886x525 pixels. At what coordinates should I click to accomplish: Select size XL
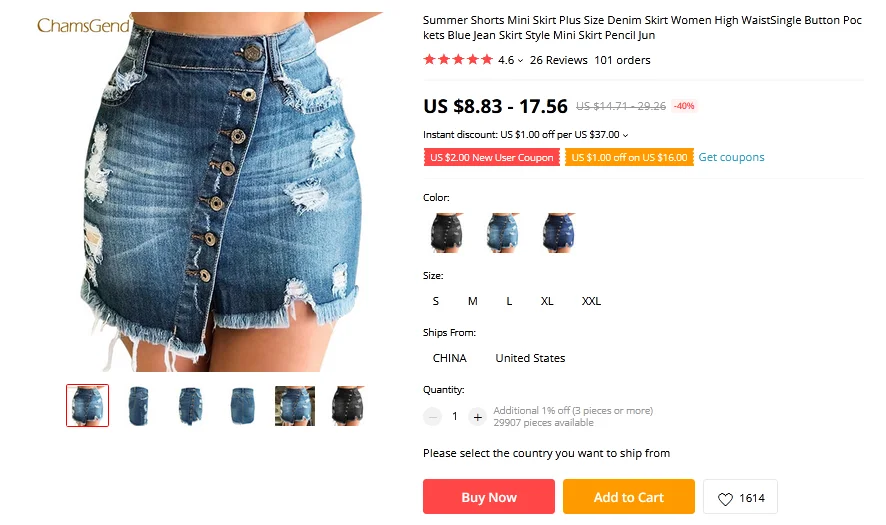(x=547, y=301)
